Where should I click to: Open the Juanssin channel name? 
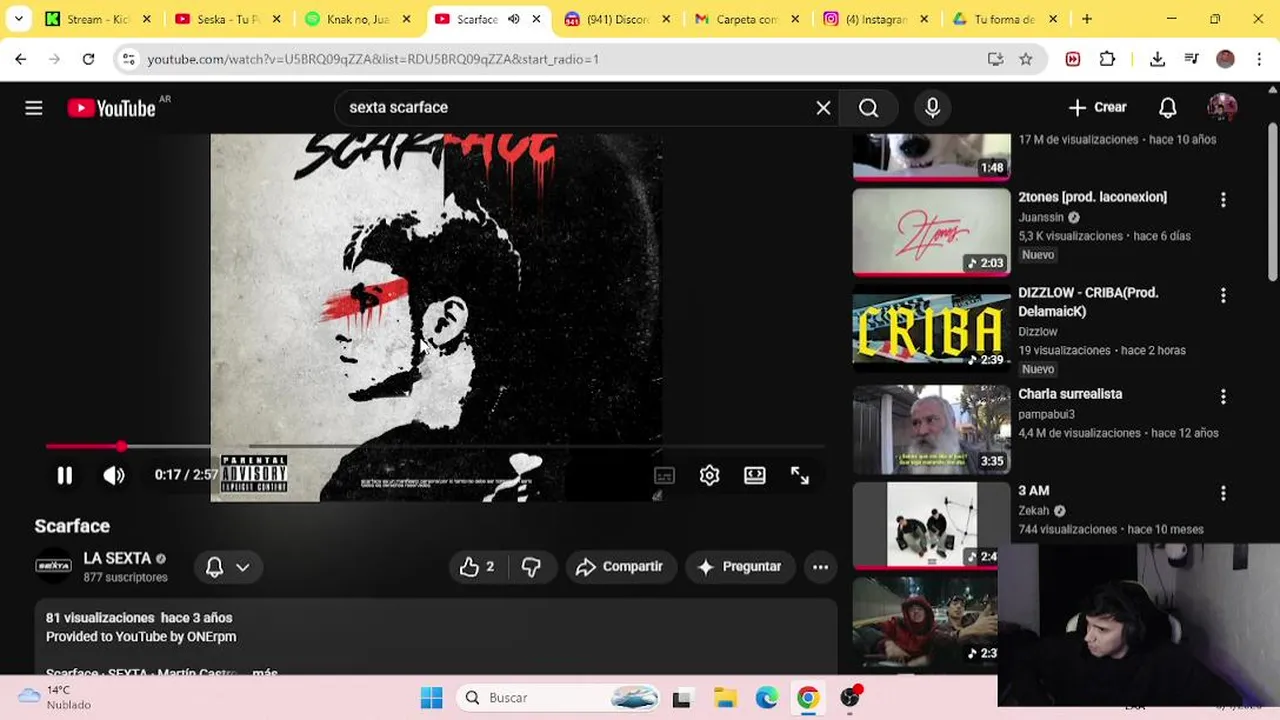[1040, 217]
